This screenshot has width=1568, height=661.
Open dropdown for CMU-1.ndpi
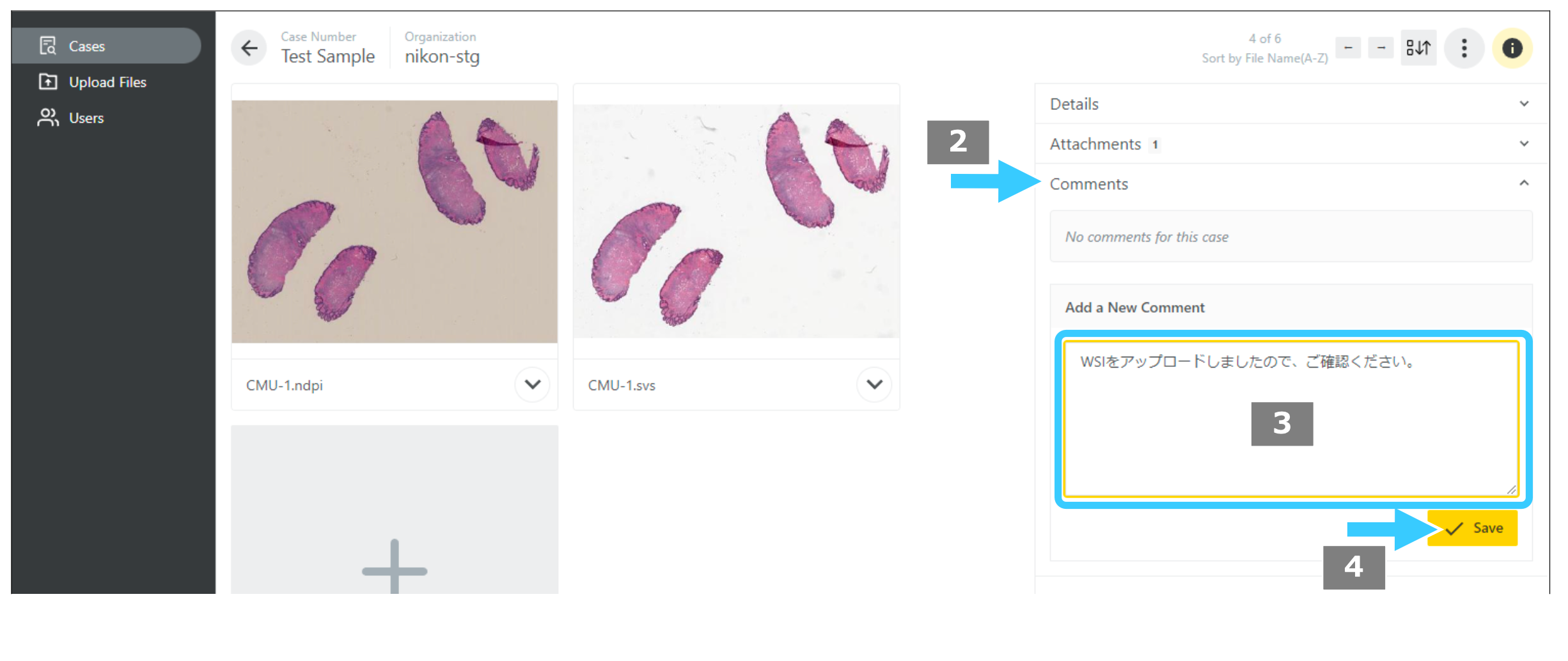pyautogui.click(x=532, y=384)
